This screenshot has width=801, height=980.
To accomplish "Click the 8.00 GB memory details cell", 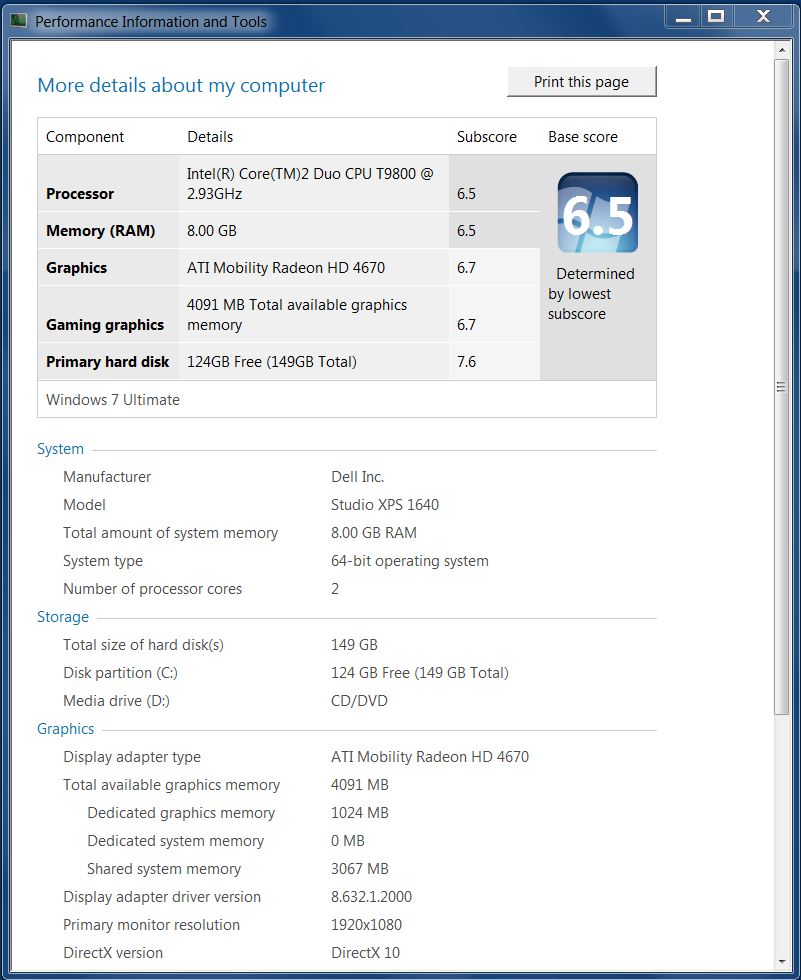I will pyautogui.click(x=212, y=231).
